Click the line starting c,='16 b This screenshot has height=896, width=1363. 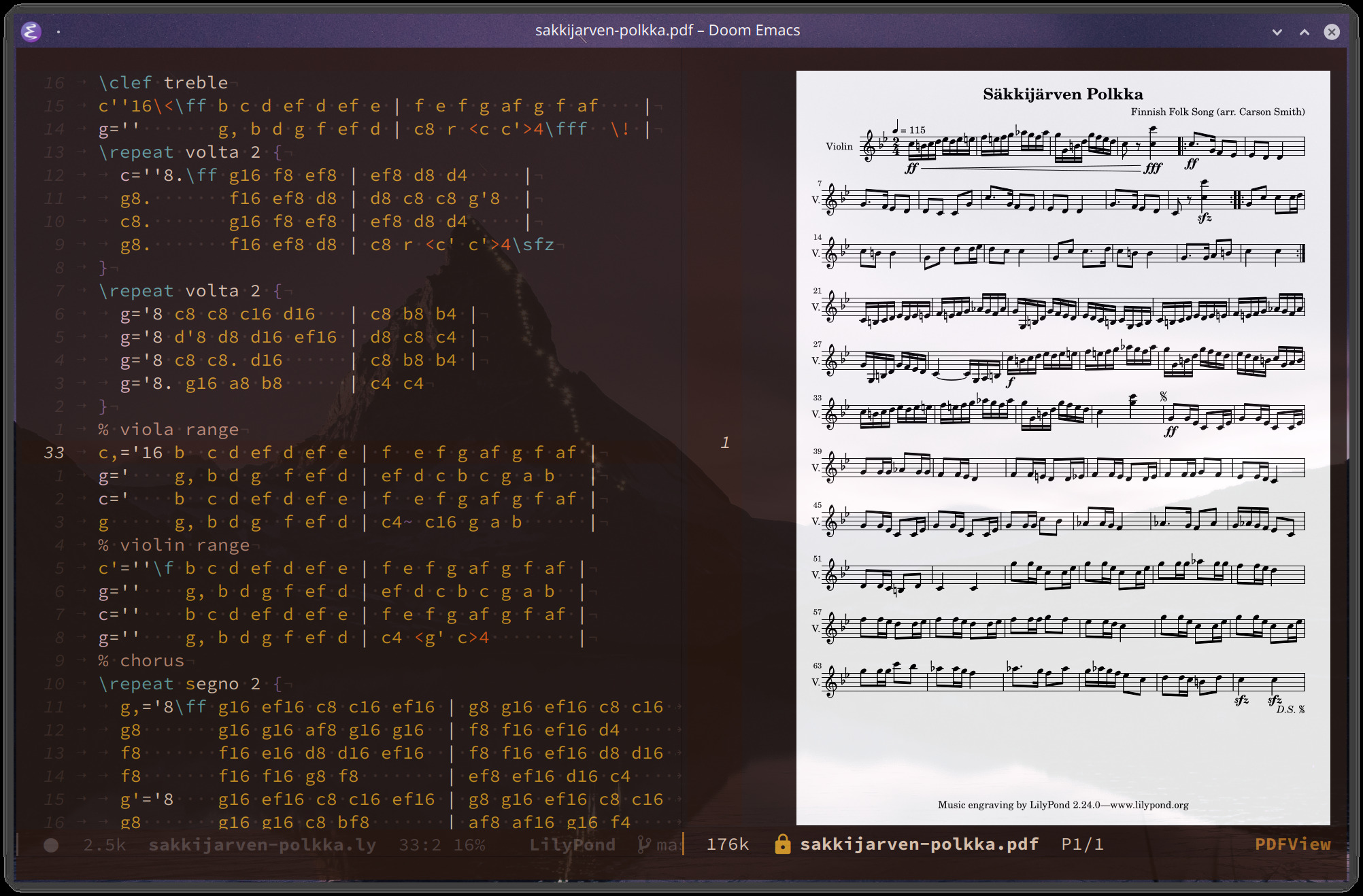pos(347,453)
